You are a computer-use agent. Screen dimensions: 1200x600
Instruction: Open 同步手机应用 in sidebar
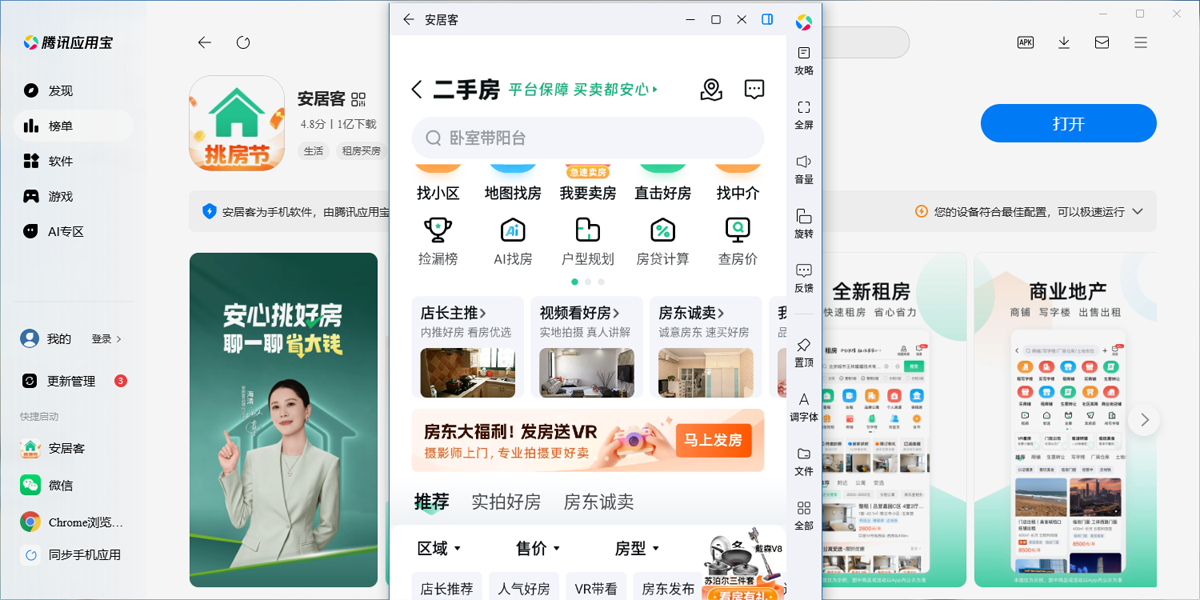[x=72, y=555]
